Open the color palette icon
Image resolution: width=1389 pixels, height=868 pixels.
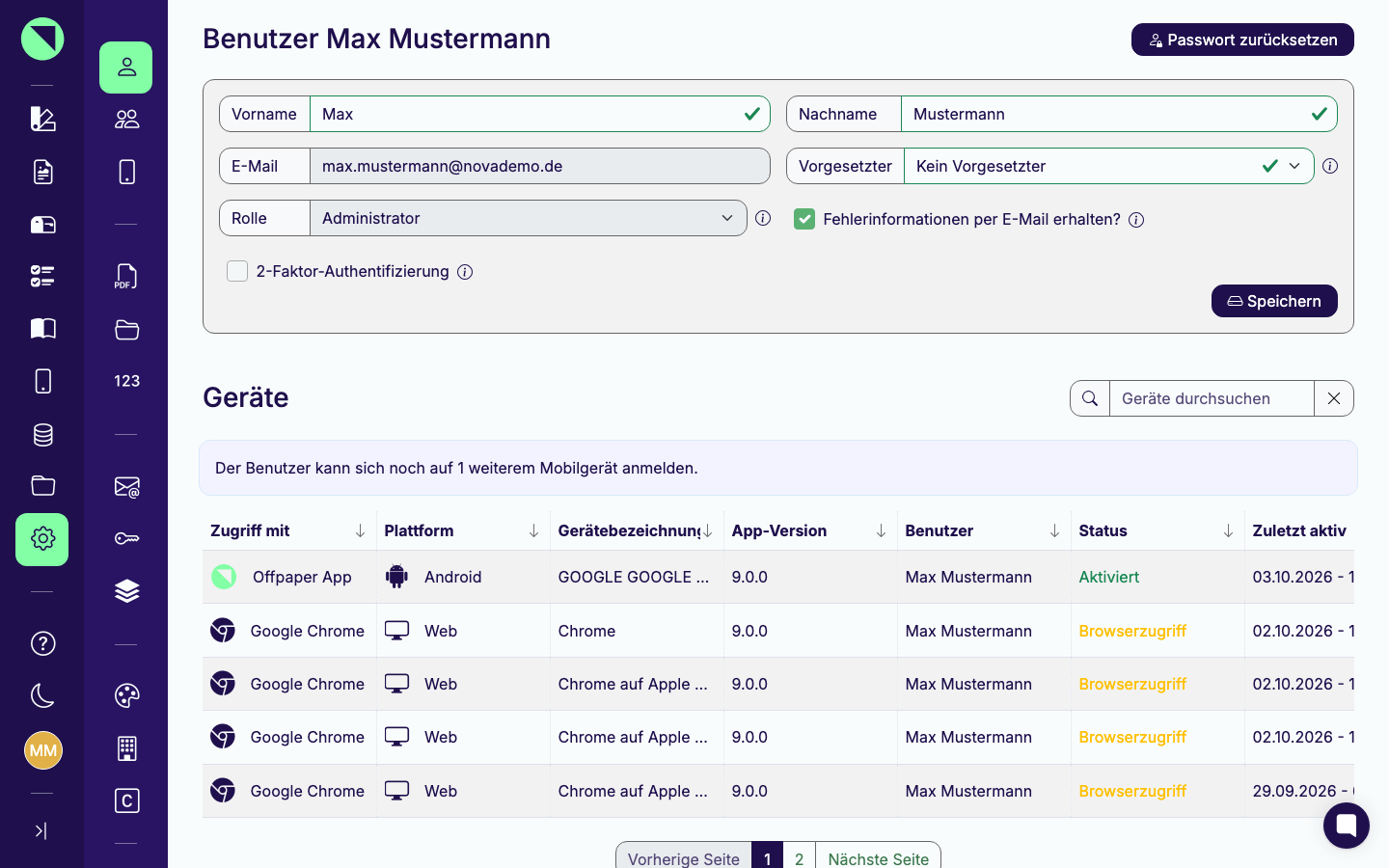tap(126, 695)
